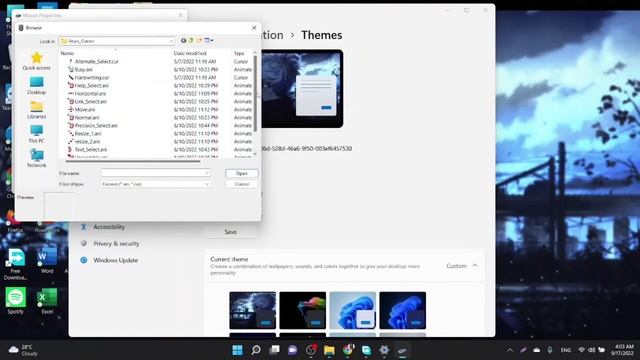Image resolution: width=640 pixels, height=360 pixels.
Task: Go back to last folder visited
Action: (x=184, y=40)
